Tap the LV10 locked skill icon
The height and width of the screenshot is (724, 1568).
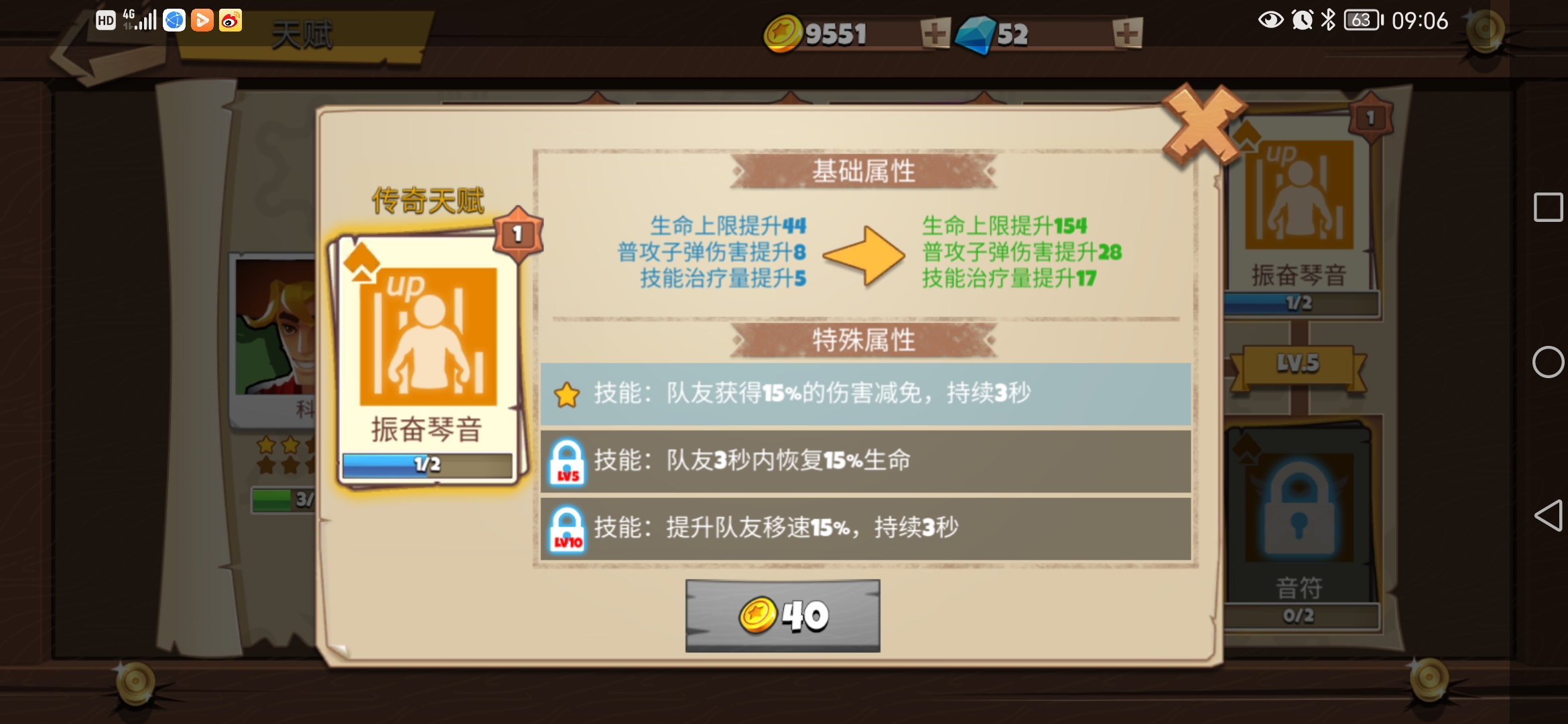tap(567, 530)
